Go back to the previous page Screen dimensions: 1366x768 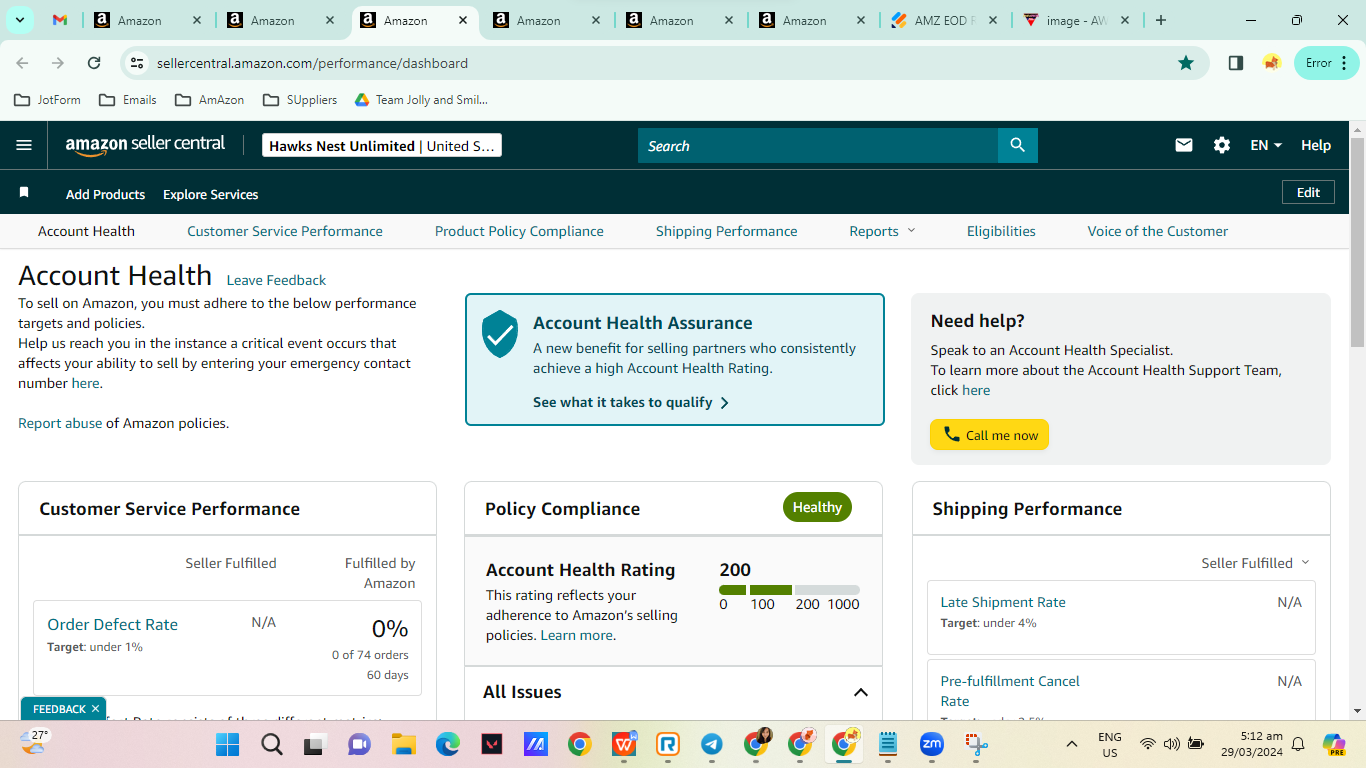22,63
